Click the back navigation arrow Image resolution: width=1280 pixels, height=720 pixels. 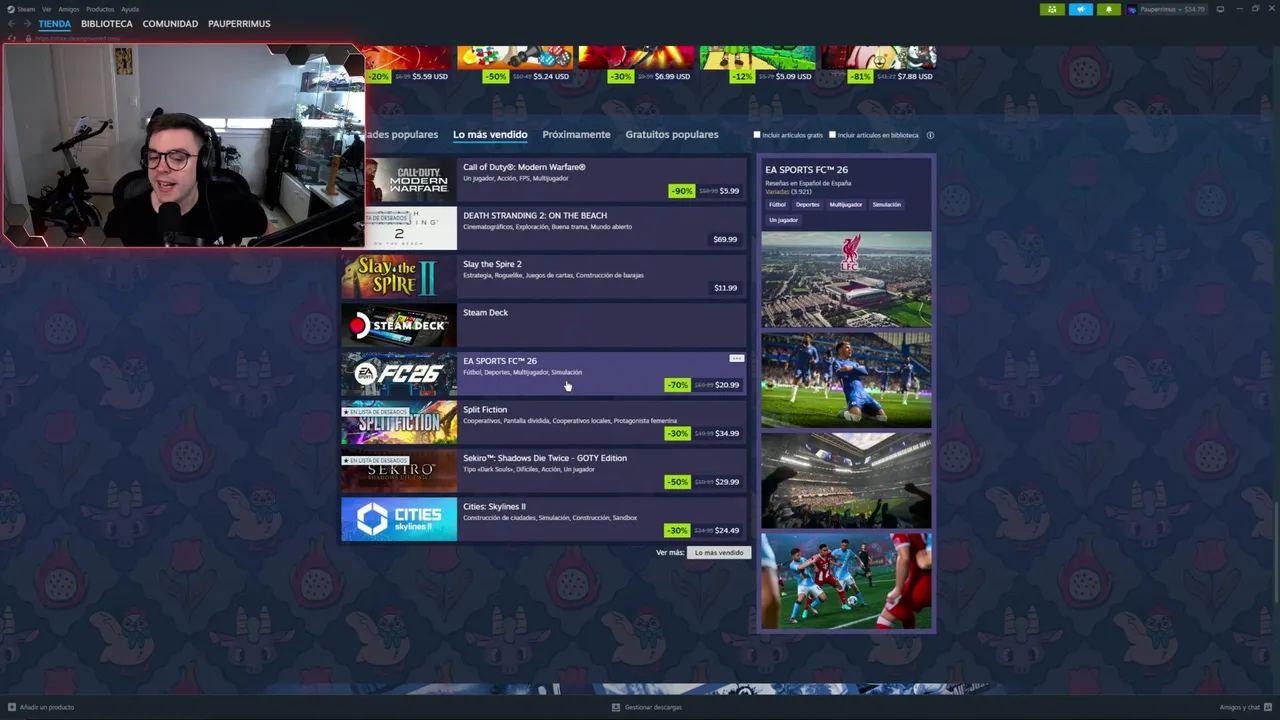click(12, 24)
